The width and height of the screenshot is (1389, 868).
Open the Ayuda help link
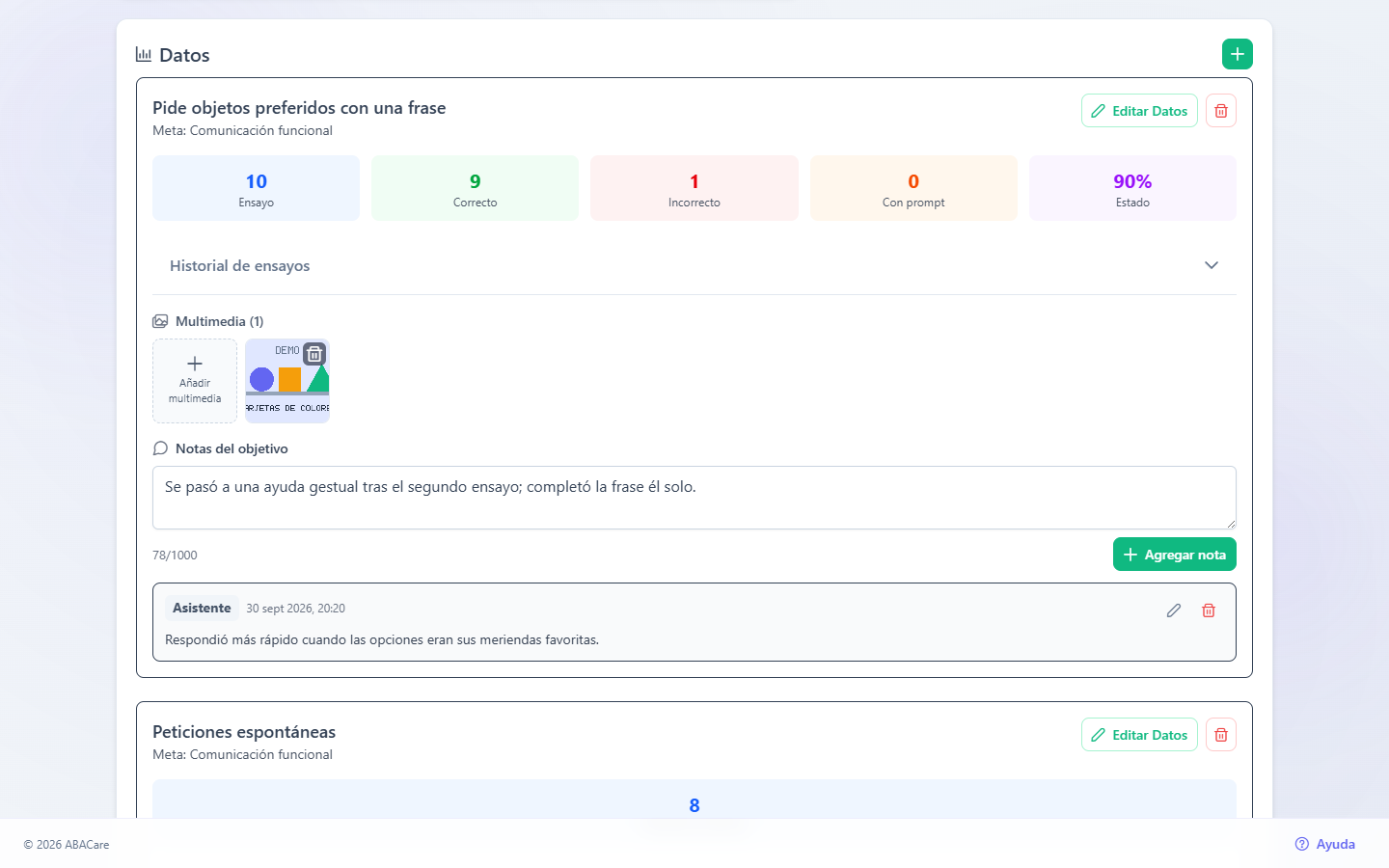coord(1325,844)
